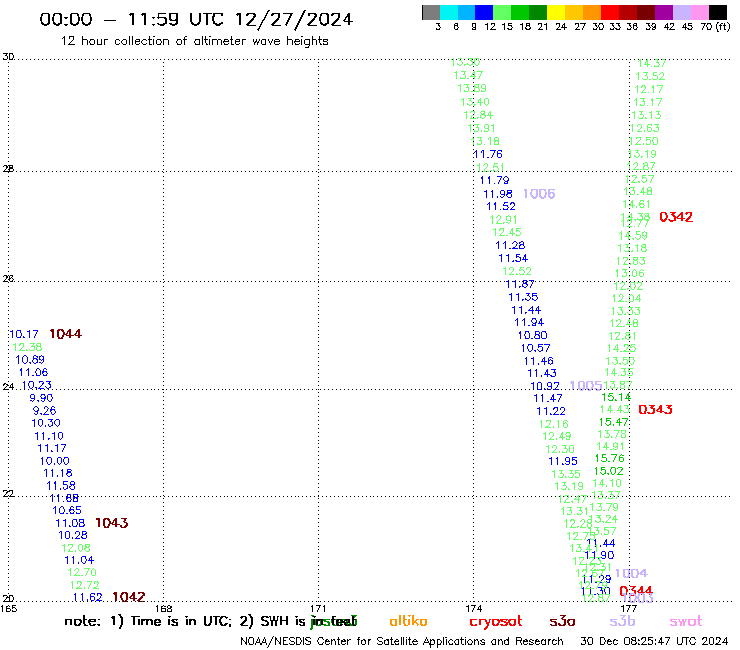This screenshot has width=740, height=650.
Task: Select the altika satellite legend label
Action: coord(408,621)
